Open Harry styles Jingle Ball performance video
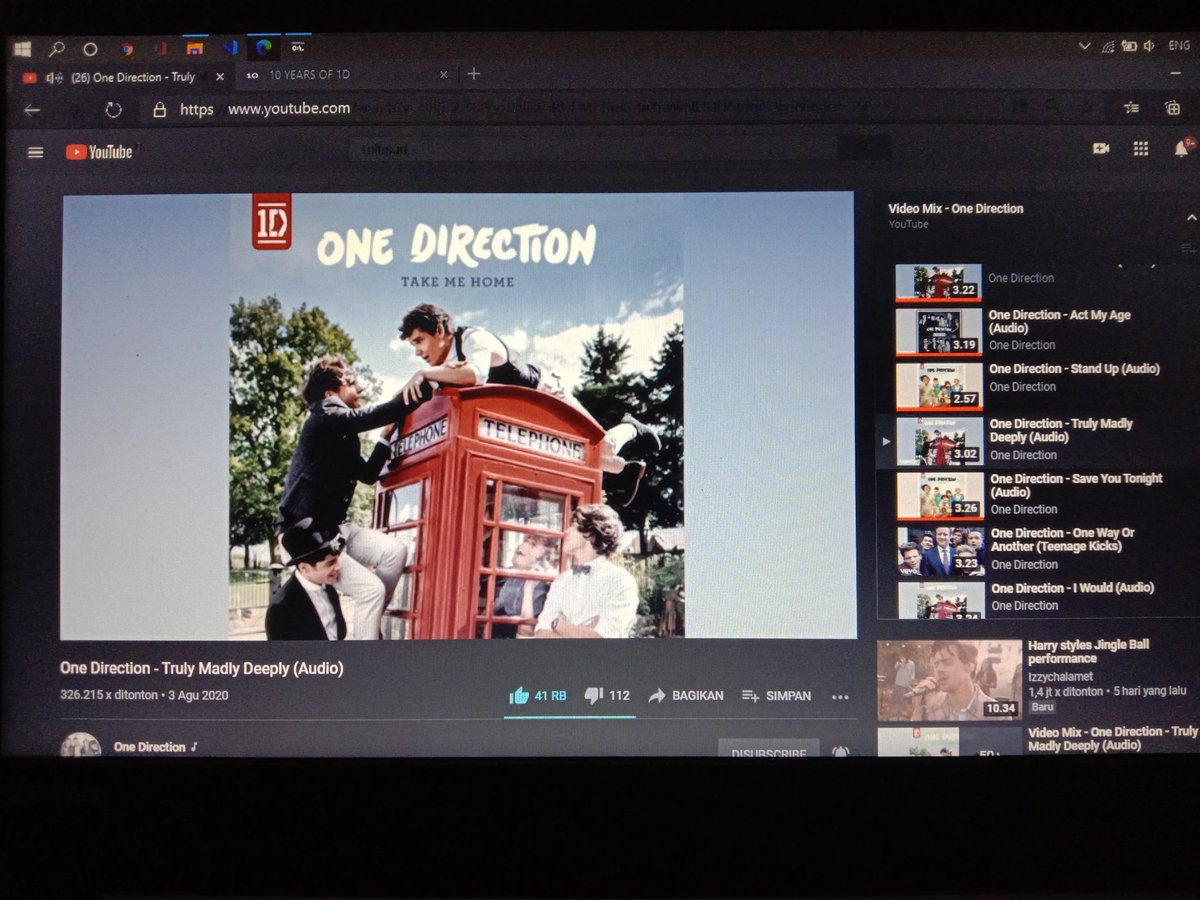Screen dimensions: 1200x900 (x=1088, y=652)
